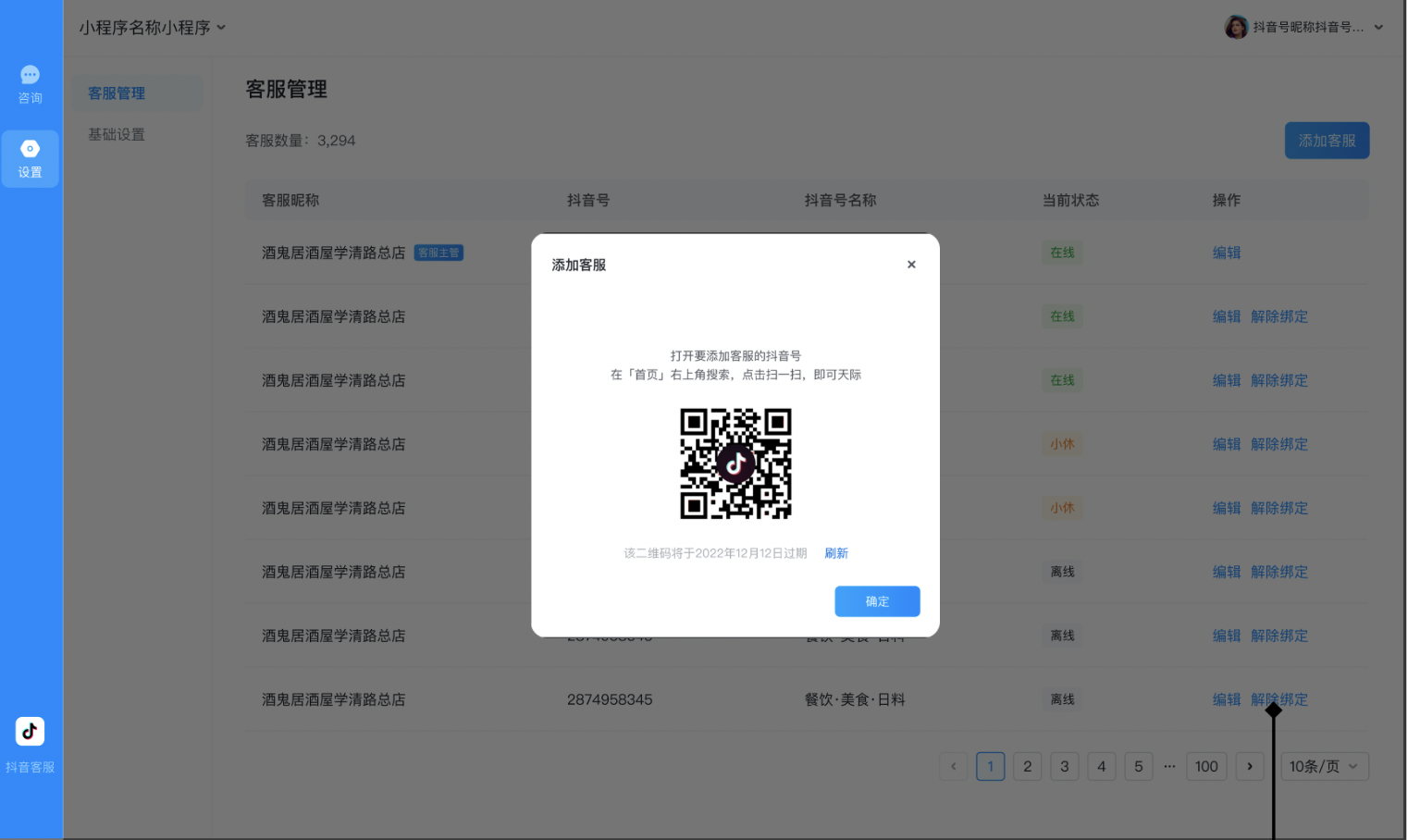Open the 抖音号昵称 account dropdown
The image size is (1408, 840).
point(1304,27)
